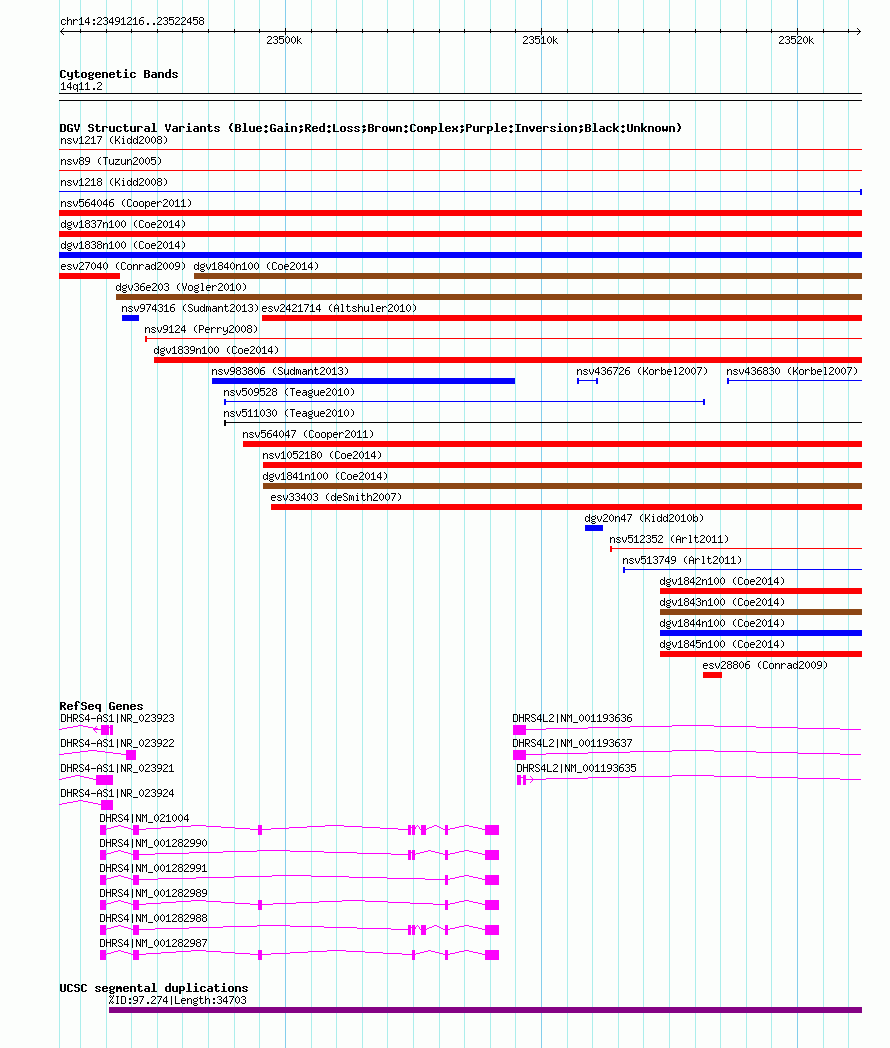Open DHRS4|NM_001282991 transcript

click(x=154, y=868)
